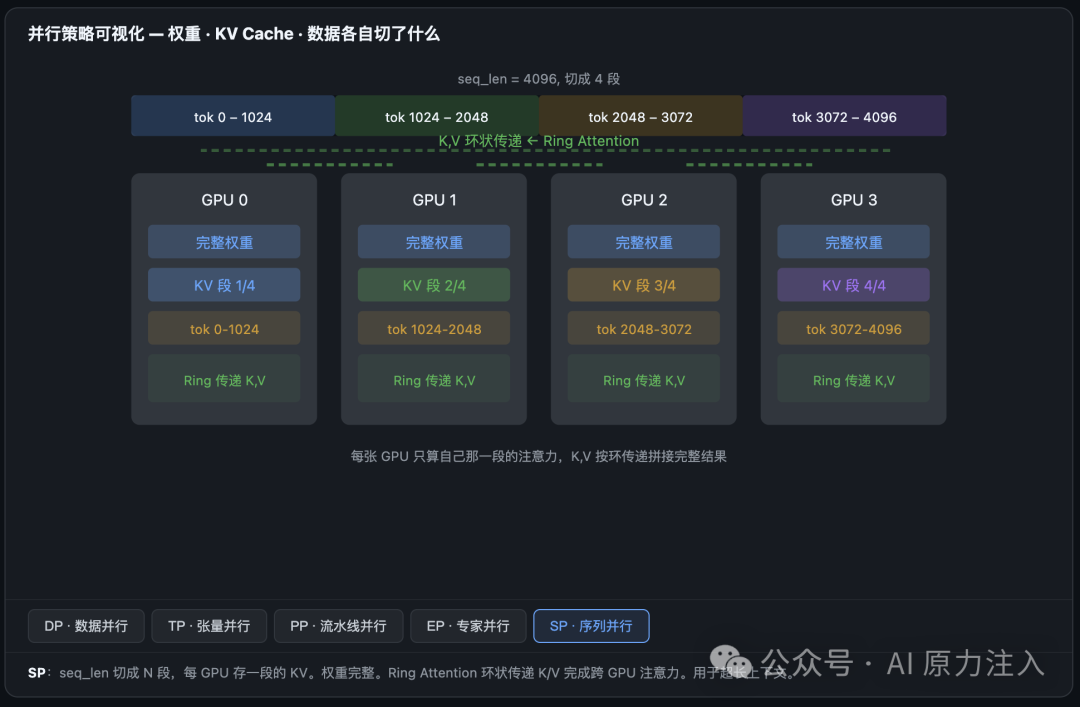1080x707 pixels.
Task: Click 完整权重 block in GPU 0
Action: (x=225, y=242)
